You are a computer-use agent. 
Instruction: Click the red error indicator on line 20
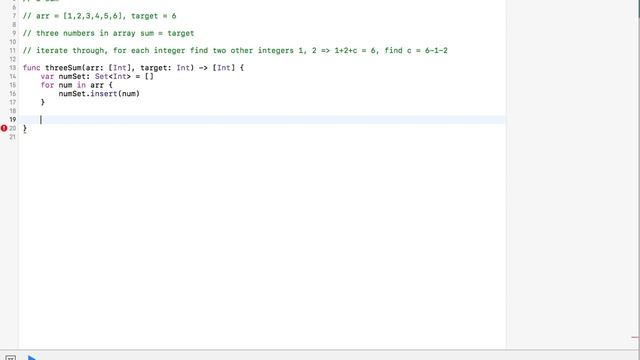click(x=4, y=128)
